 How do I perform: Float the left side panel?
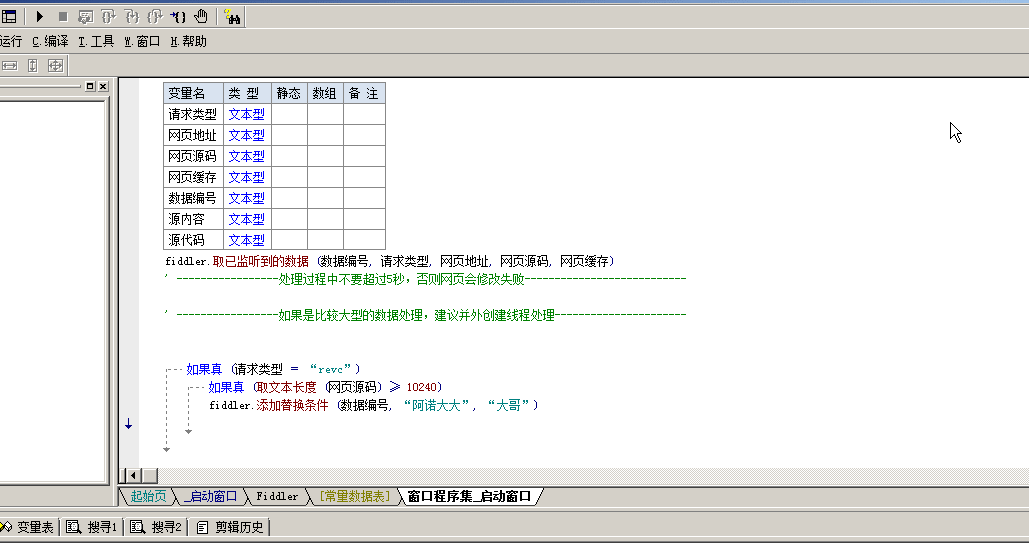91,86
